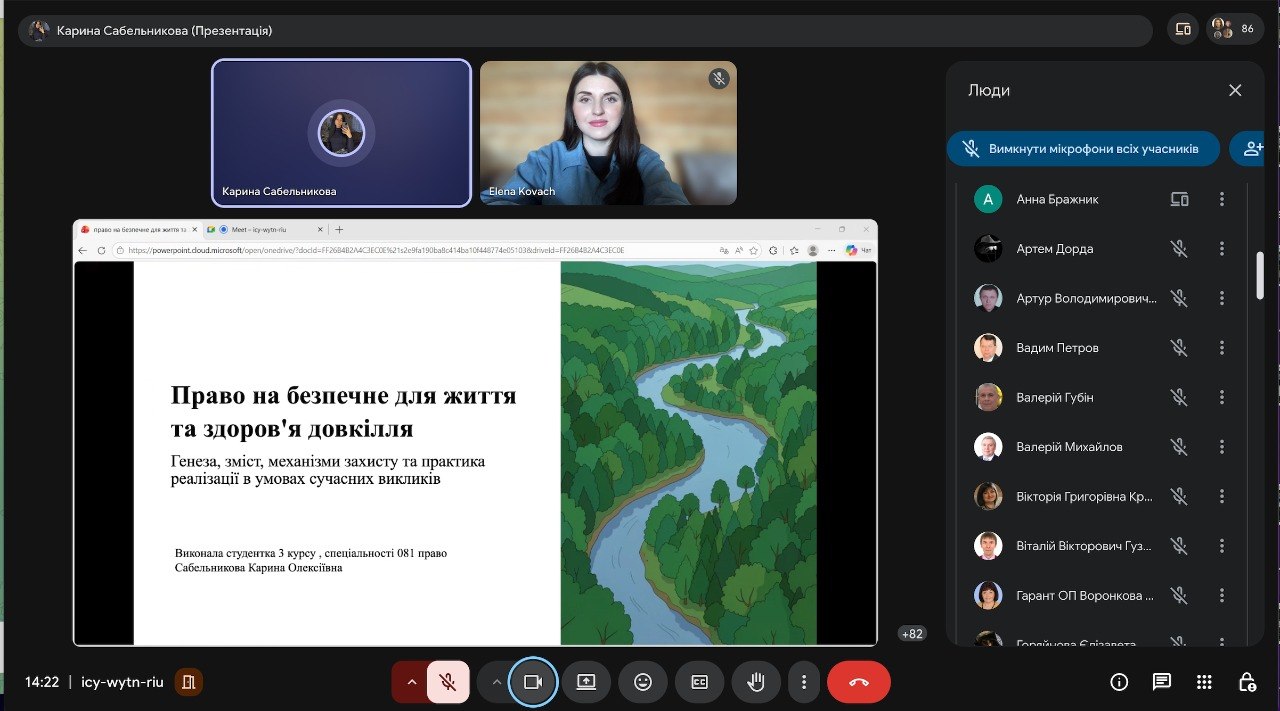Open more actions for Вадим Петров

click(1221, 348)
